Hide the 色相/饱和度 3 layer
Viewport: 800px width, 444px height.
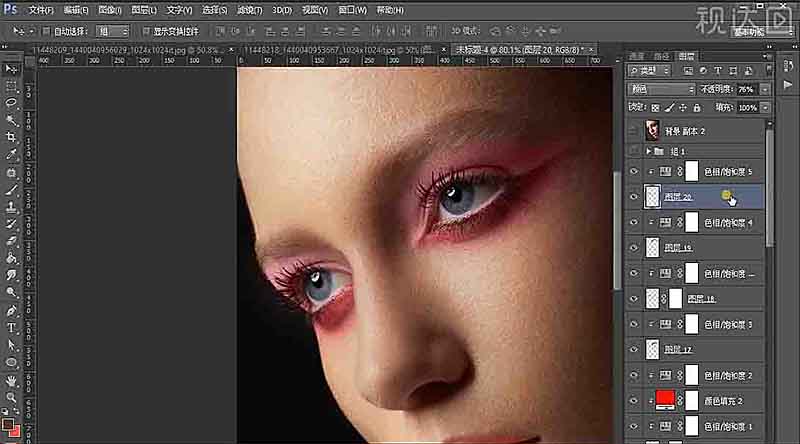pyautogui.click(x=634, y=325)
